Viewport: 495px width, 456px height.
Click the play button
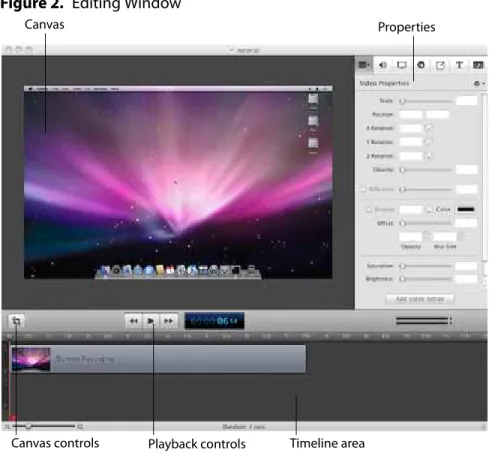(151, 321)
